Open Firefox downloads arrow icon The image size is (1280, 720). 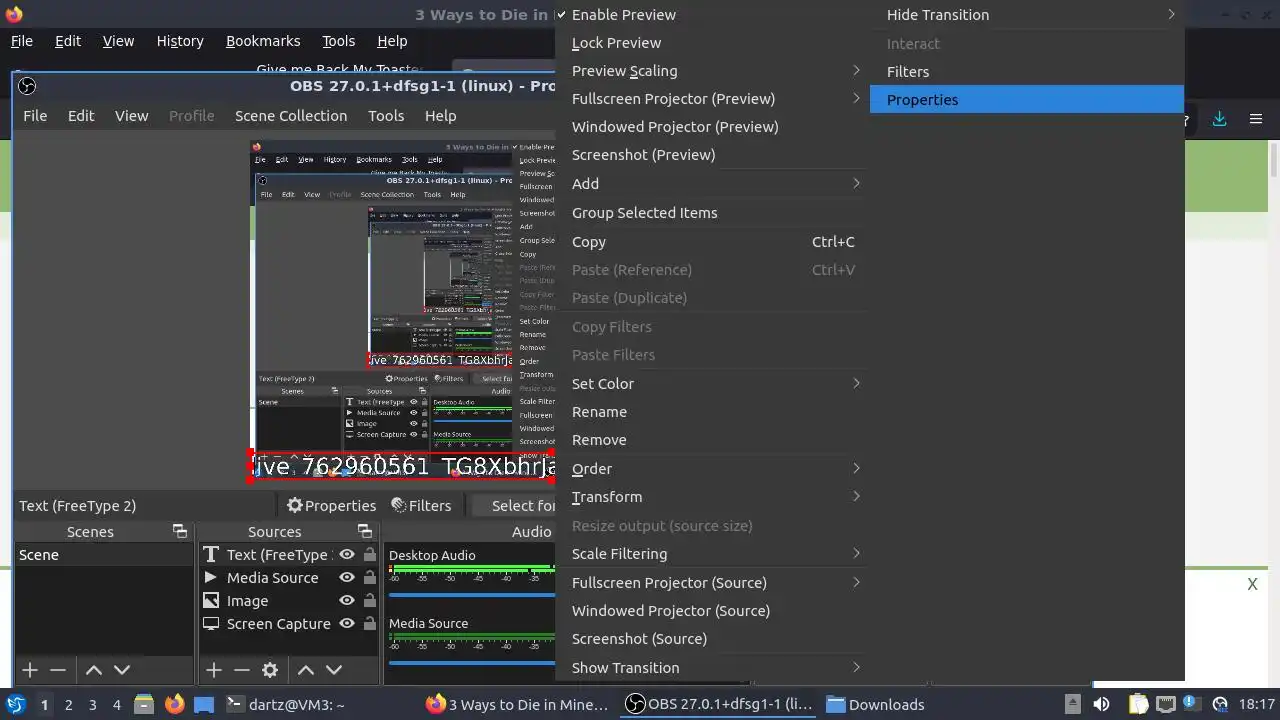1219,119
